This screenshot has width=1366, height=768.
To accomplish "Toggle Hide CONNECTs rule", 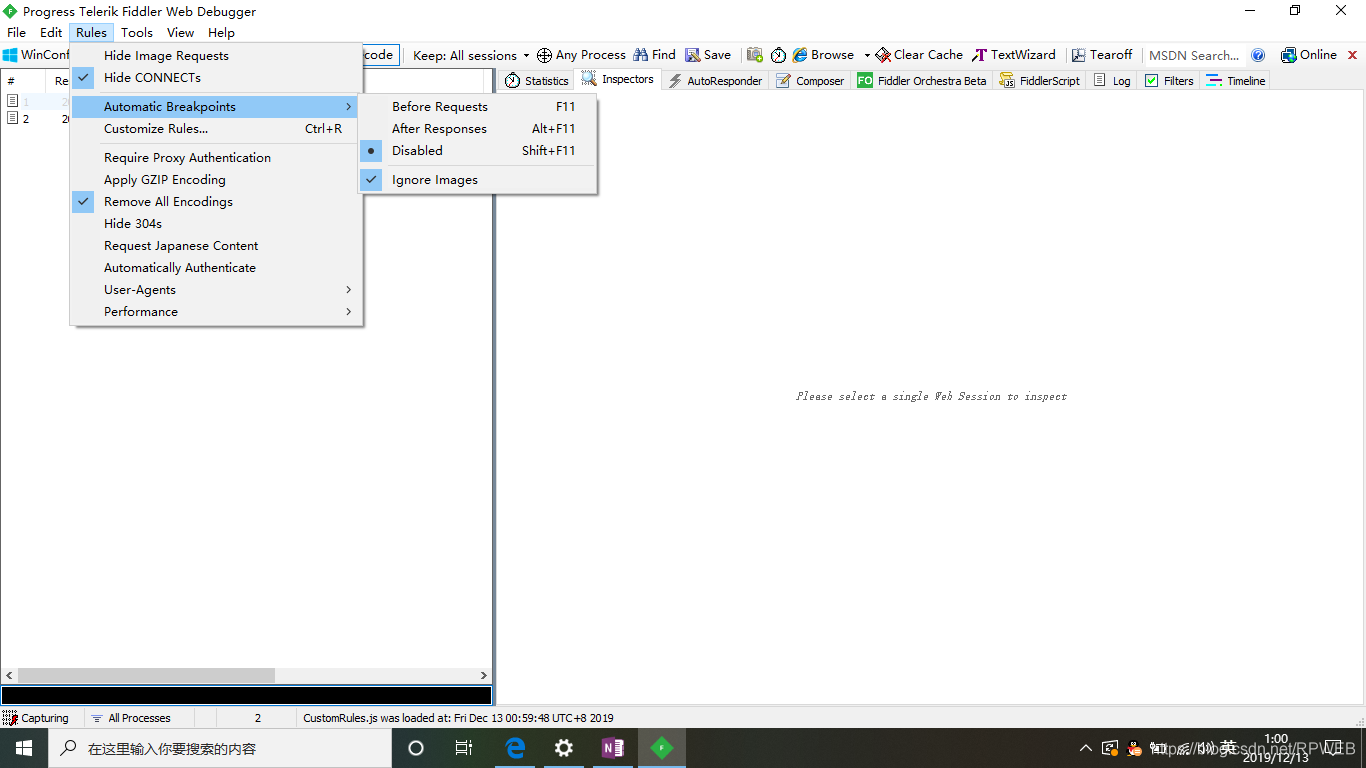I will pyautogui.click(x=216, y=78).
